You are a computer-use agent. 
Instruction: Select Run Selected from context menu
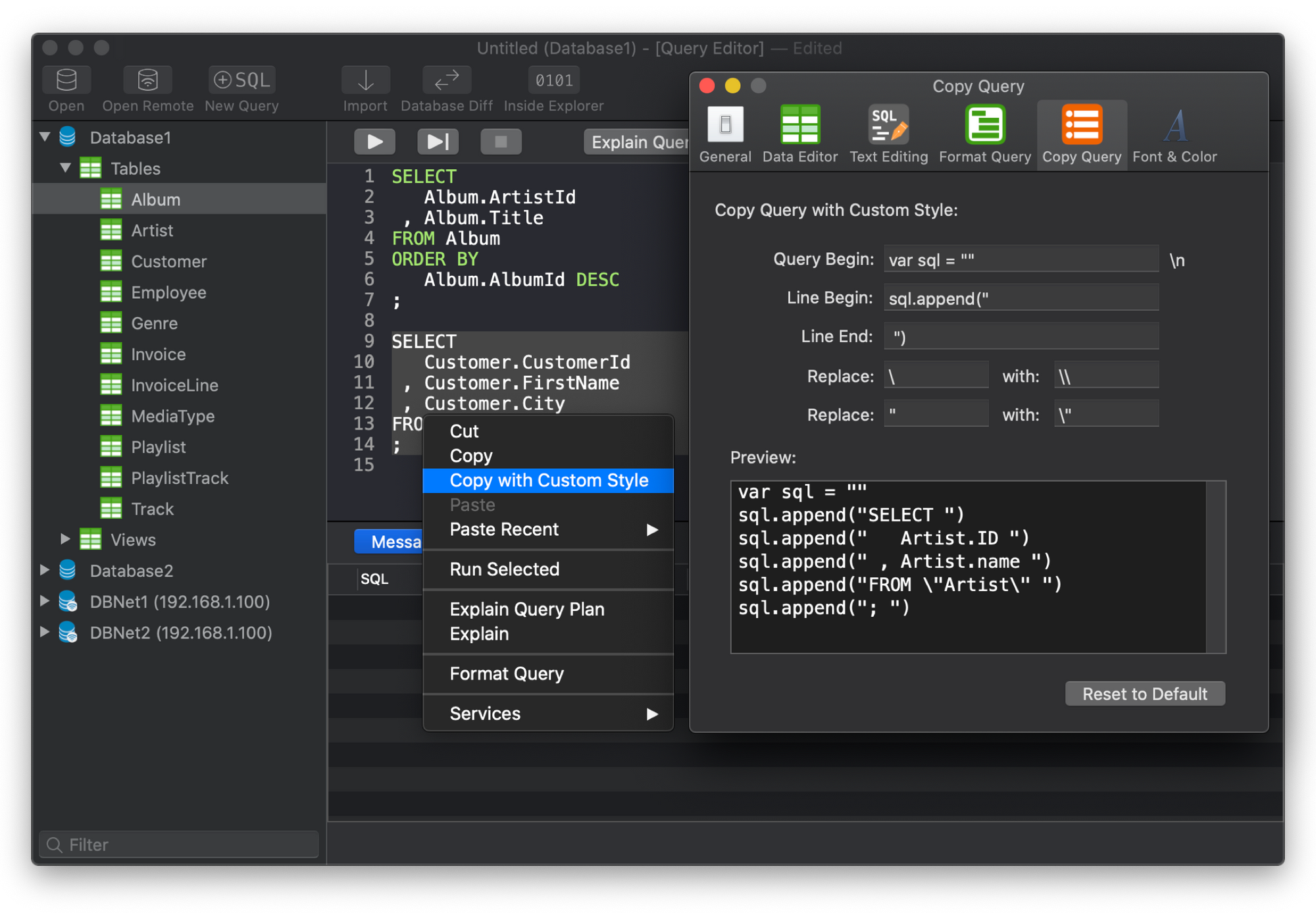(x=503, y=569)
